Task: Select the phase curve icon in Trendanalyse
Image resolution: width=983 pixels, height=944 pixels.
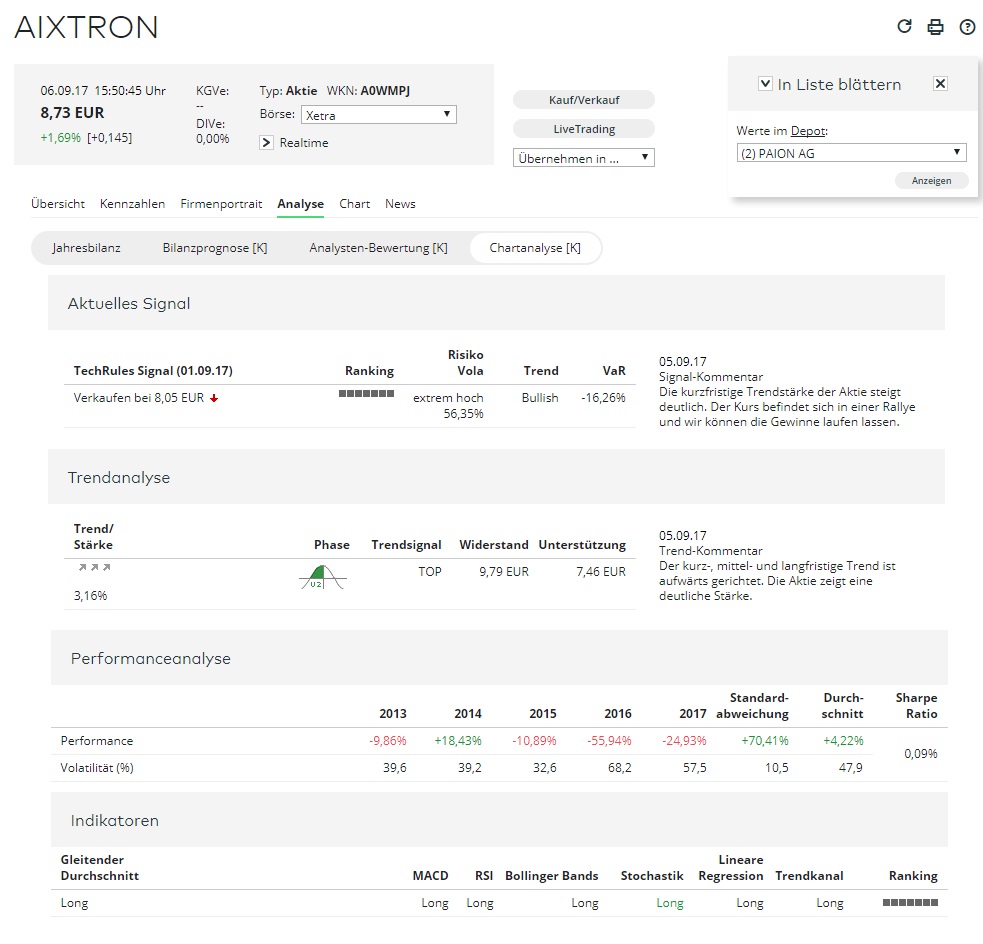Action: [320, 577]
